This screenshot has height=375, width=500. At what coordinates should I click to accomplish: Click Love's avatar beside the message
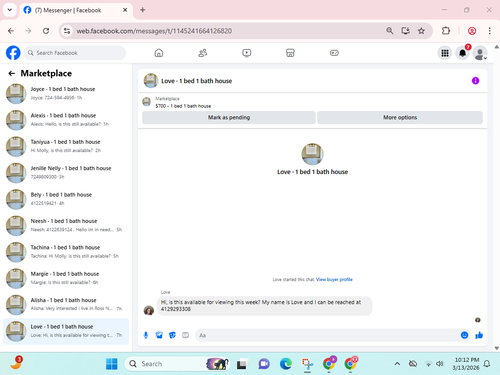point(149,310)
